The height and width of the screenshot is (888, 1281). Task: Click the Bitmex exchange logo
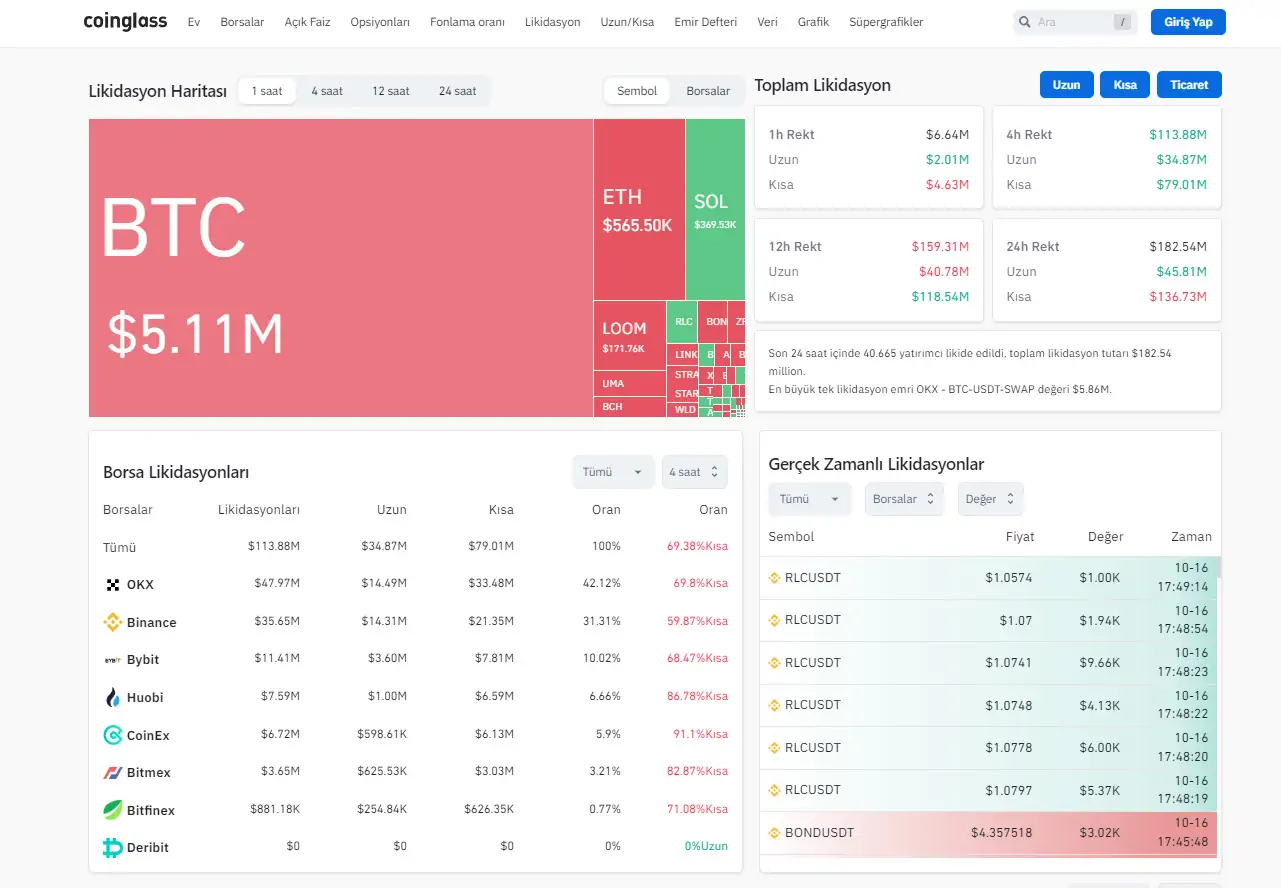[x=112, y=772]
